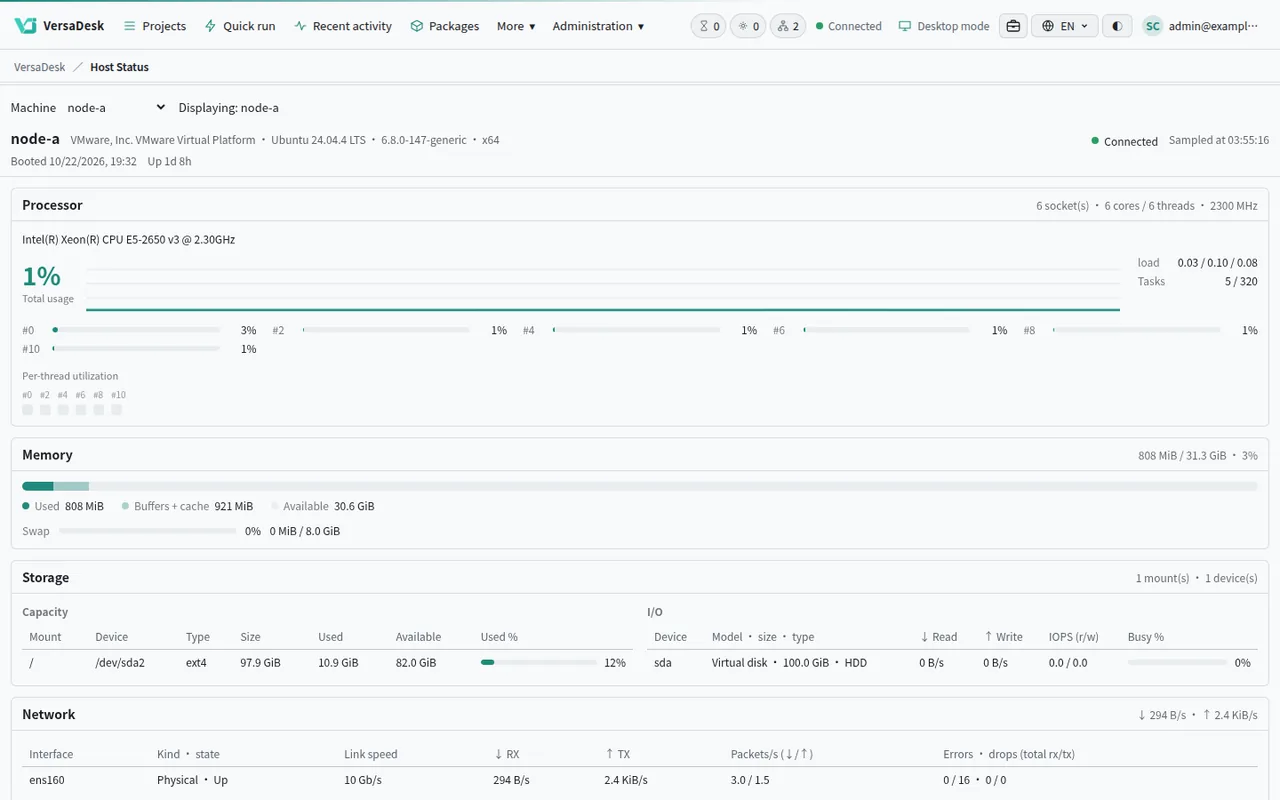Click the VersaDesk logo icon
1280x800 pixels.
(x=26, y=26)
